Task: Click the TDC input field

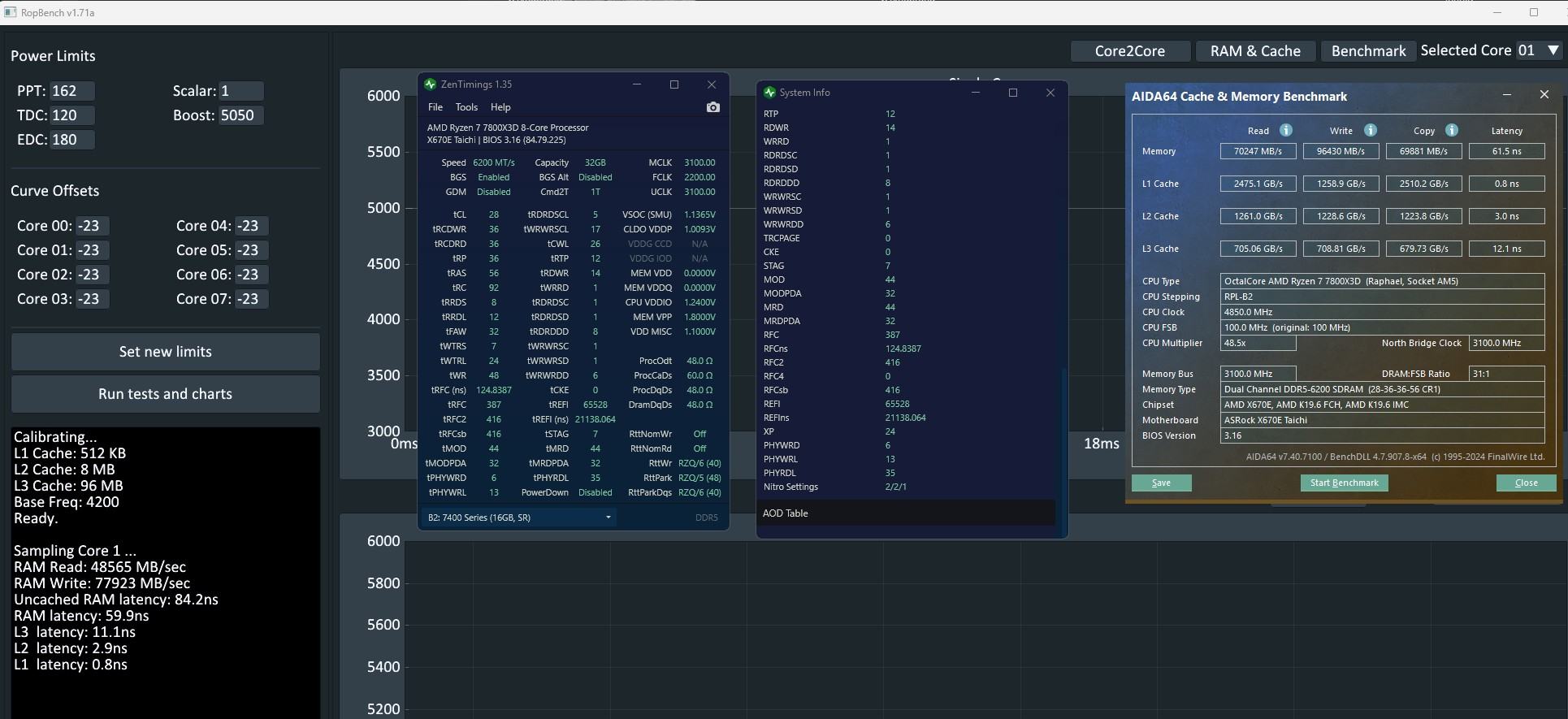Action: [72, 115]
